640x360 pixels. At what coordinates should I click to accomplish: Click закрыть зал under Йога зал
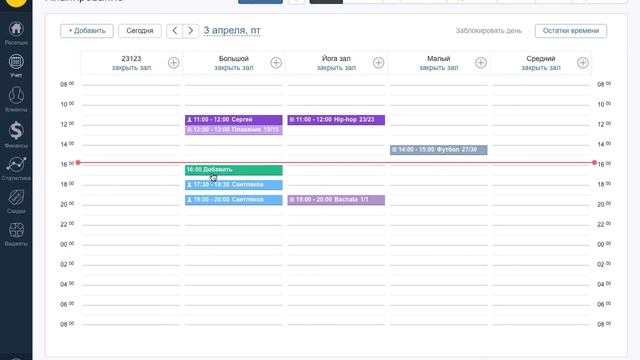[x=336, y=68]
